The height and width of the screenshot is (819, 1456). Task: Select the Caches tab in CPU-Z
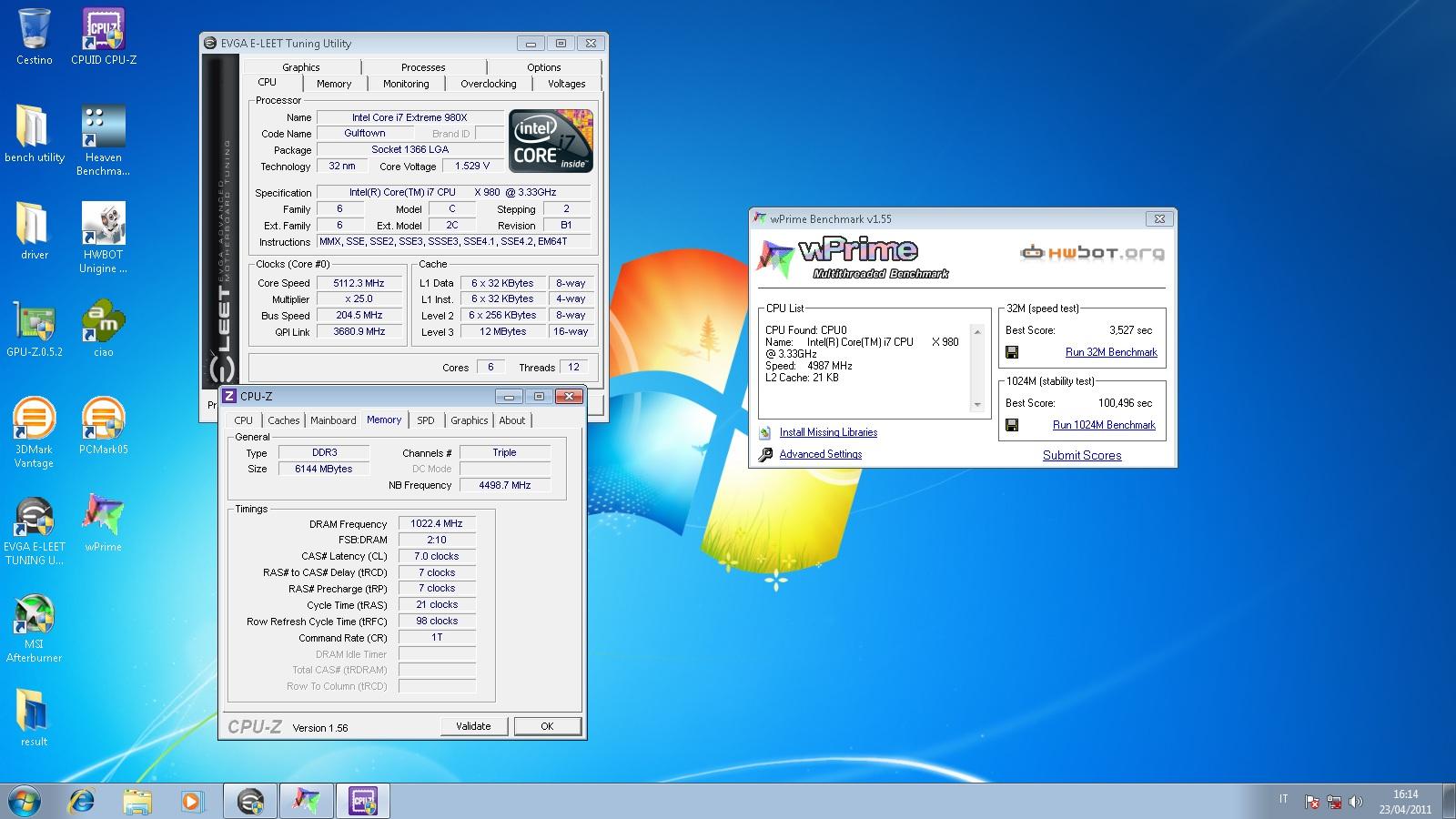click(284, 420)
